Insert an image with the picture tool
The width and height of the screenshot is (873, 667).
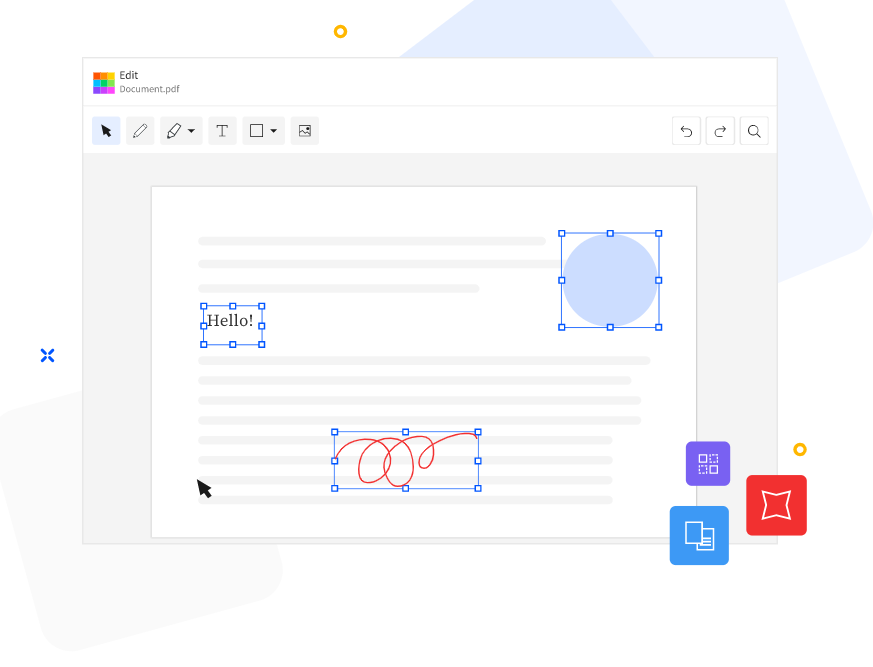coord(305,131)
